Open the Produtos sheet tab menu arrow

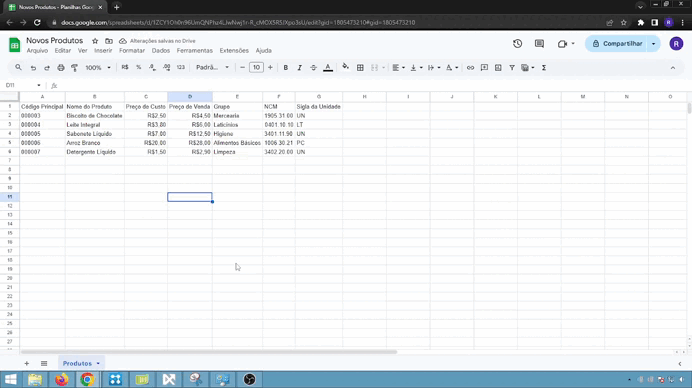pyautogui.click(x=98, y=363)
